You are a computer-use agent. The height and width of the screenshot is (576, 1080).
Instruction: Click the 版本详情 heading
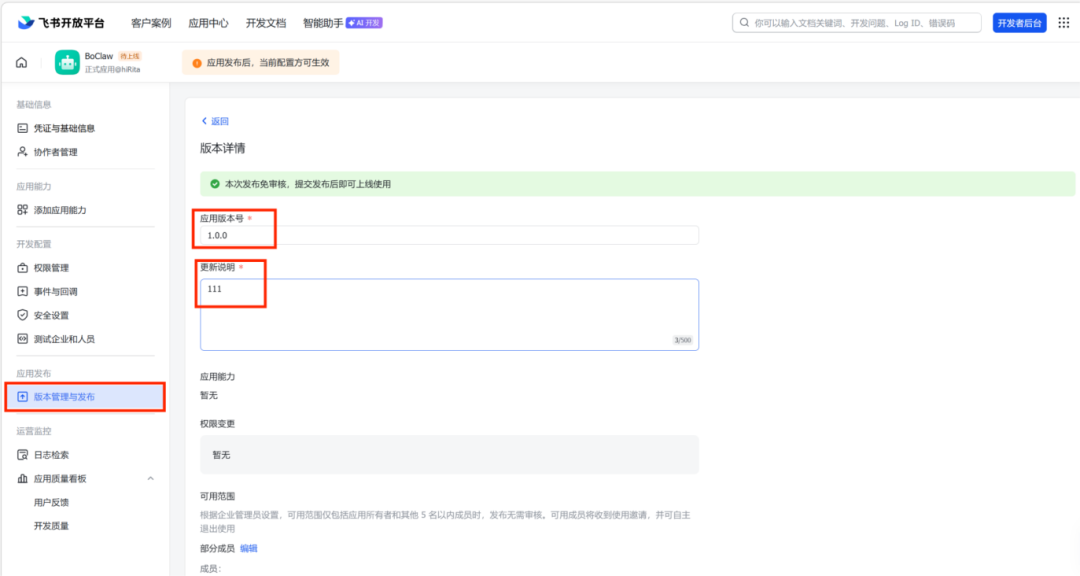pyautogui.click(x=222, y=148)
